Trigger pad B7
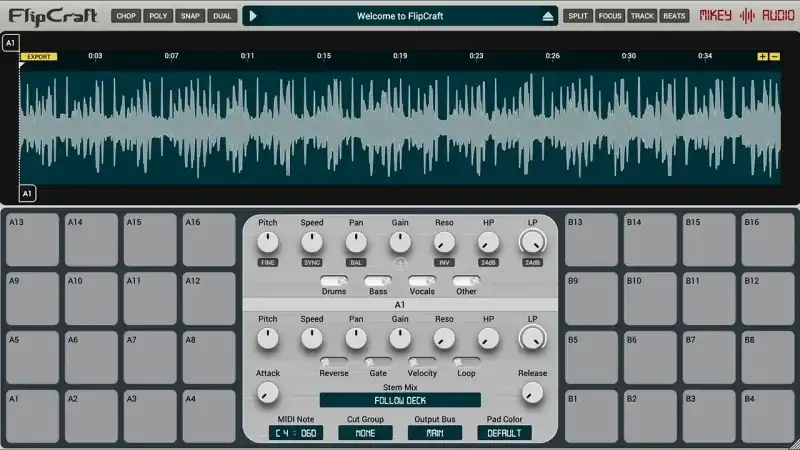 point(709,357)
